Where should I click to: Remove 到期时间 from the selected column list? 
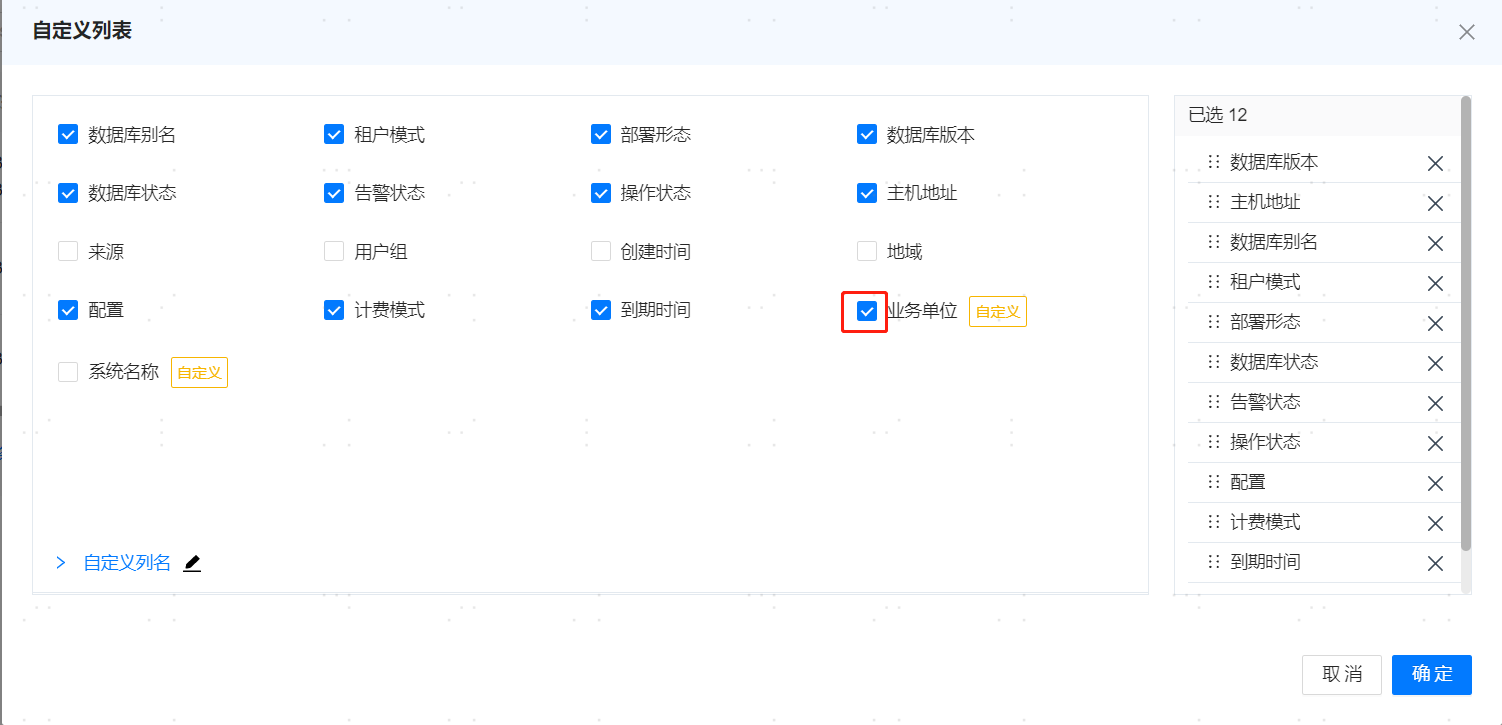click(x=1435, y=562)
